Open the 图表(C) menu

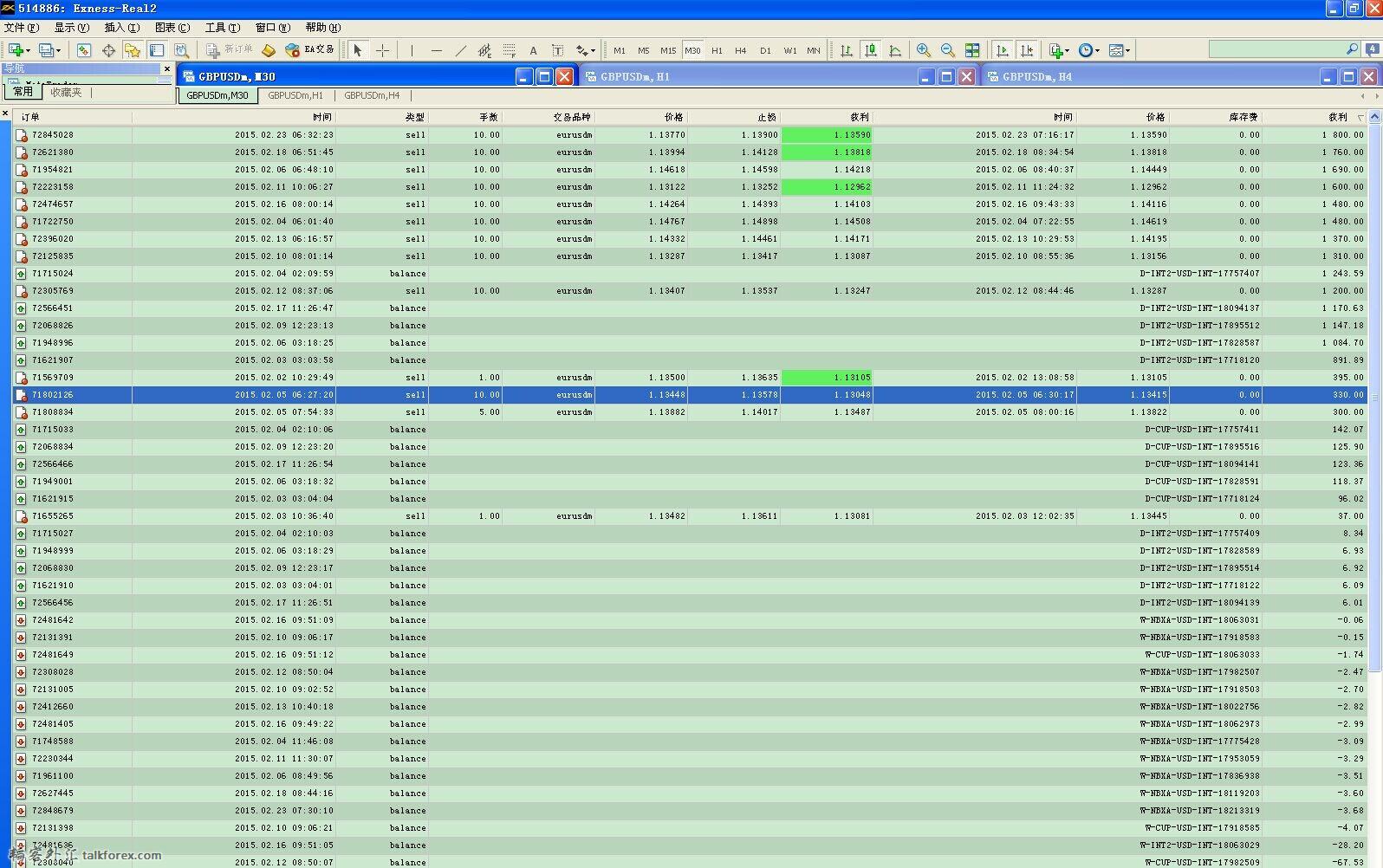[172, 28]
